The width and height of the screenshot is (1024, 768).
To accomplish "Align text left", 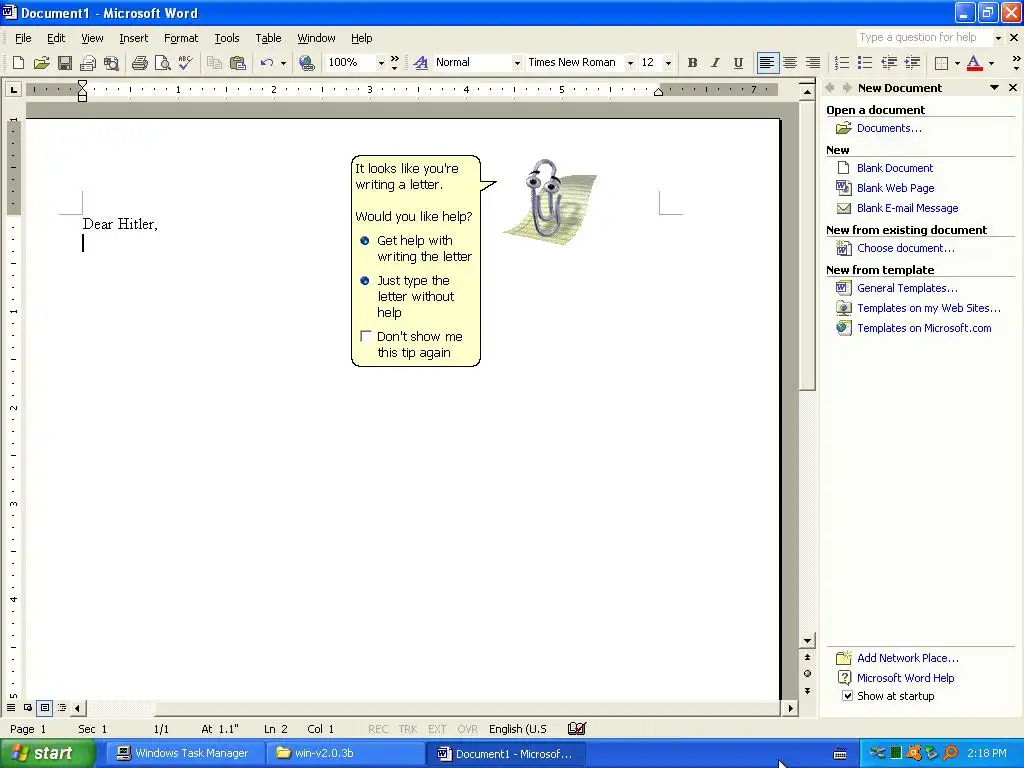I will [x=767, y=63].
